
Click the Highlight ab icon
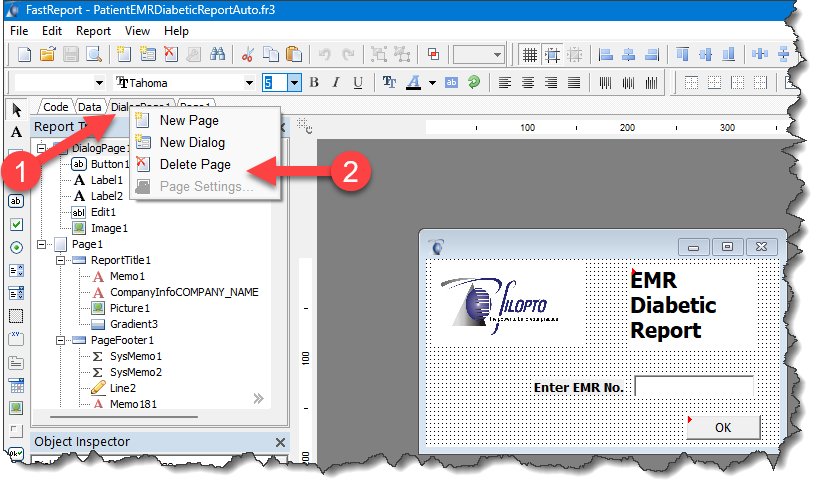[x=451, y=82]
